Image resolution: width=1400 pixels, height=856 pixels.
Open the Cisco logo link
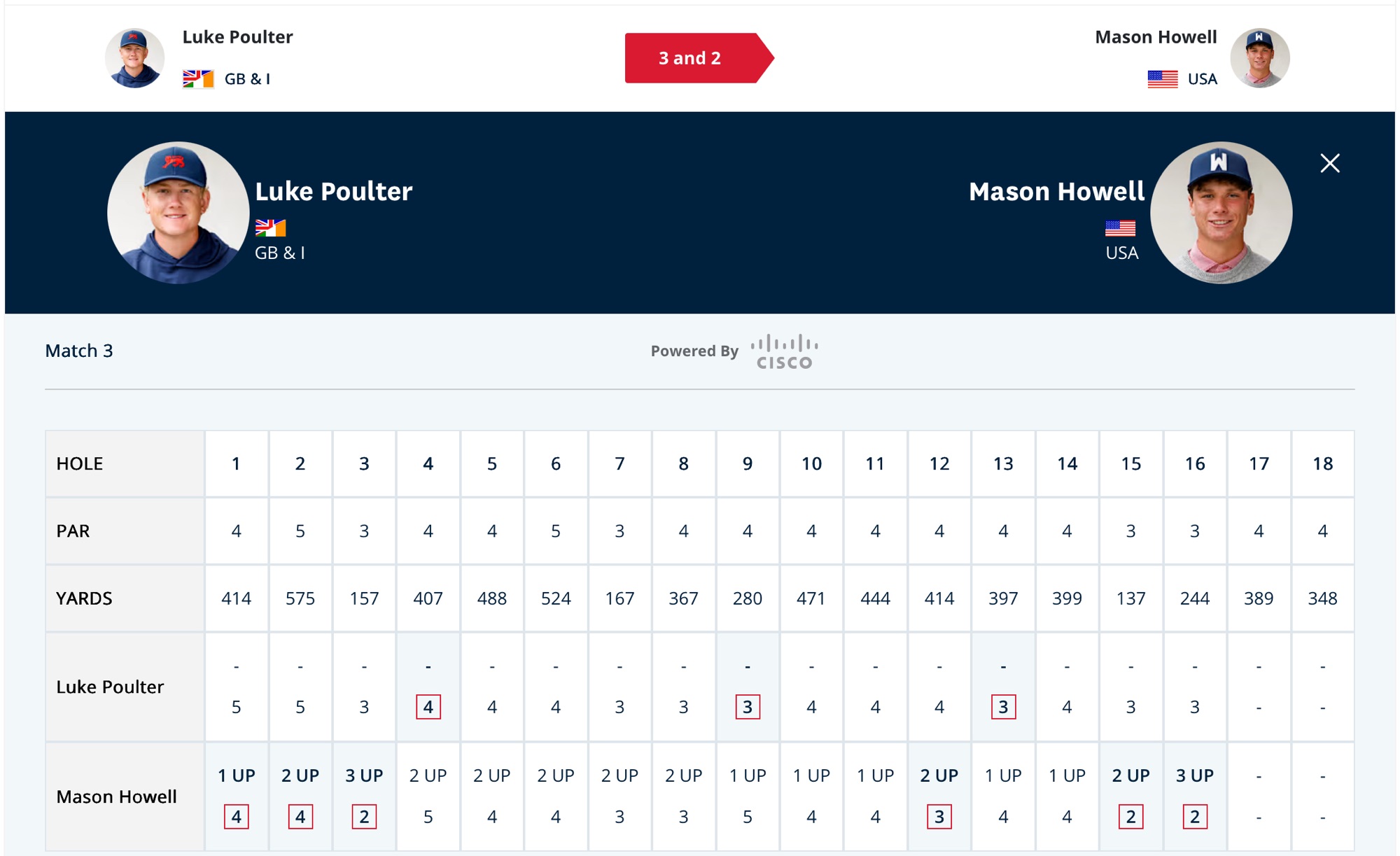[x=784, y=351]
